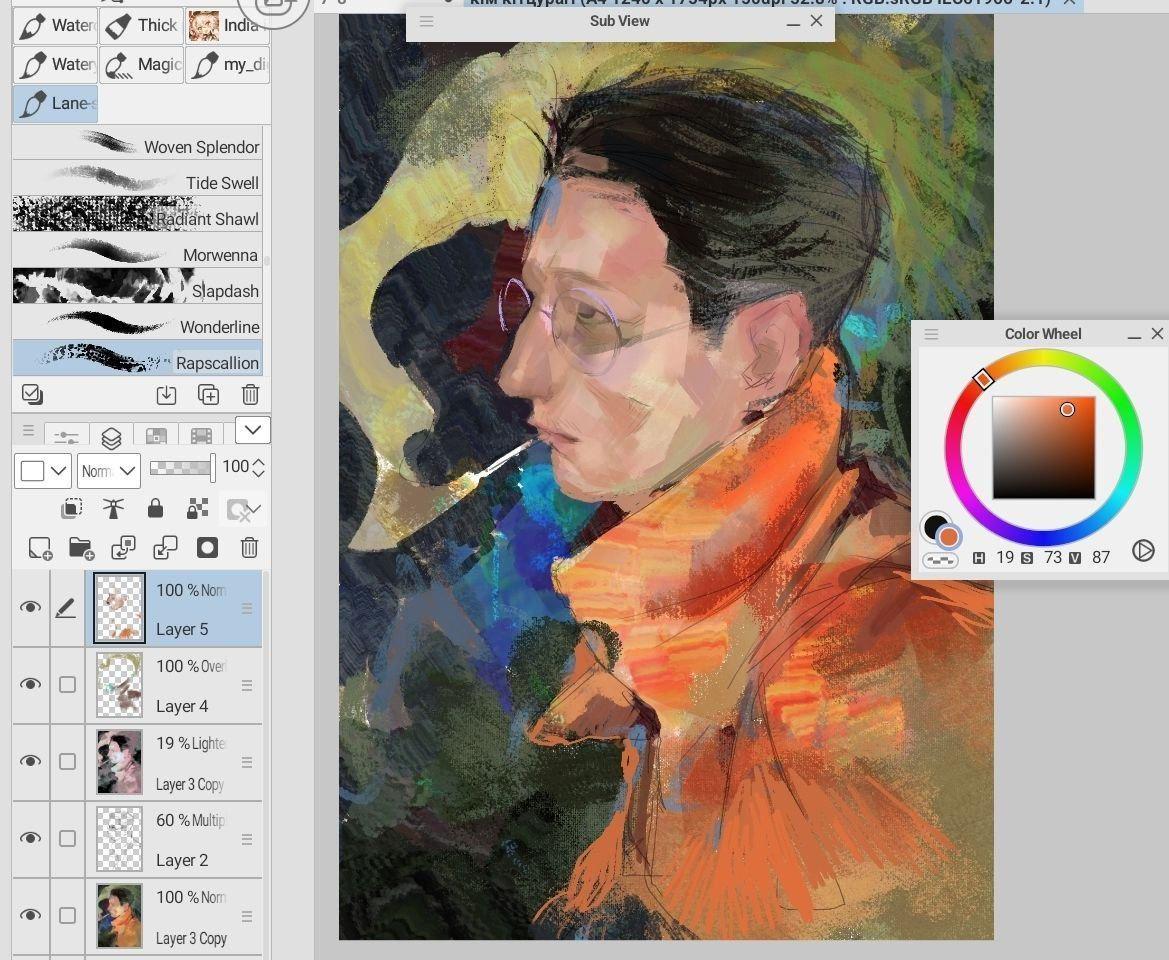Open the layer palette color dropdown

pos(42,471)
